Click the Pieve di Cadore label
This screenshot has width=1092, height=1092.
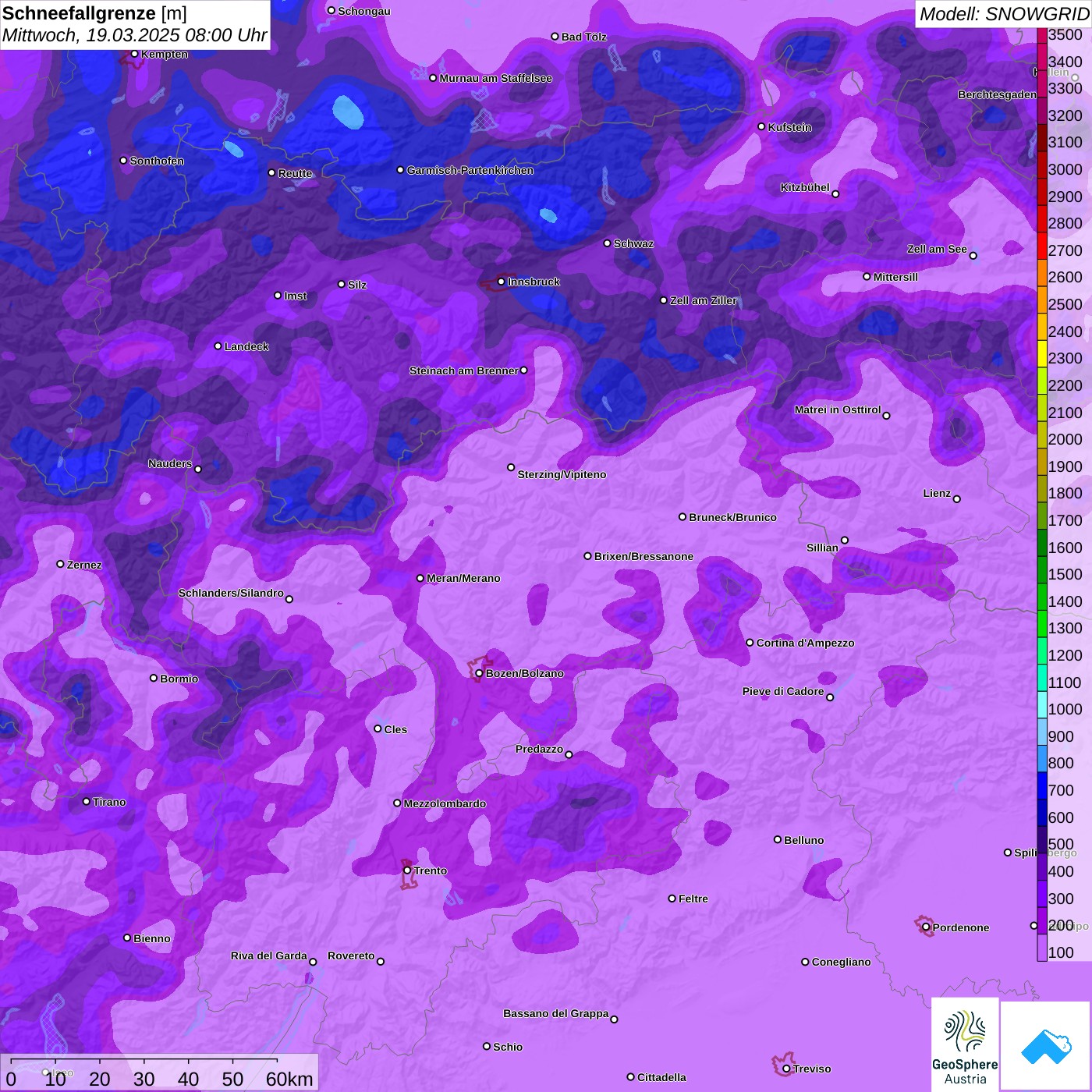pyautogui.click(x=783, y=691)
